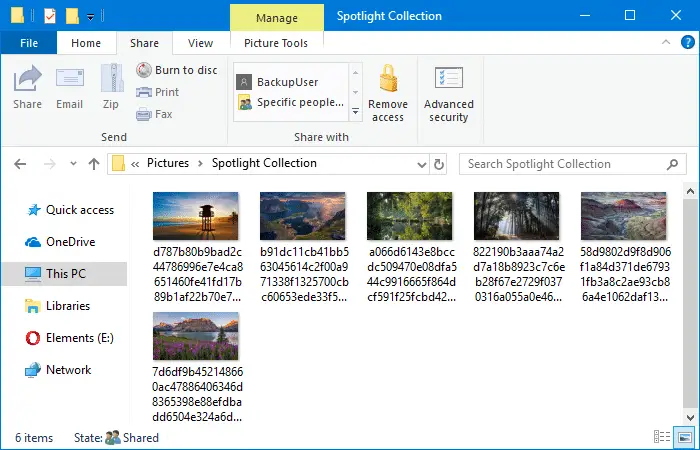Open Elements (E:) drive
The image size is (700, 450).
[x=69, y=338]
